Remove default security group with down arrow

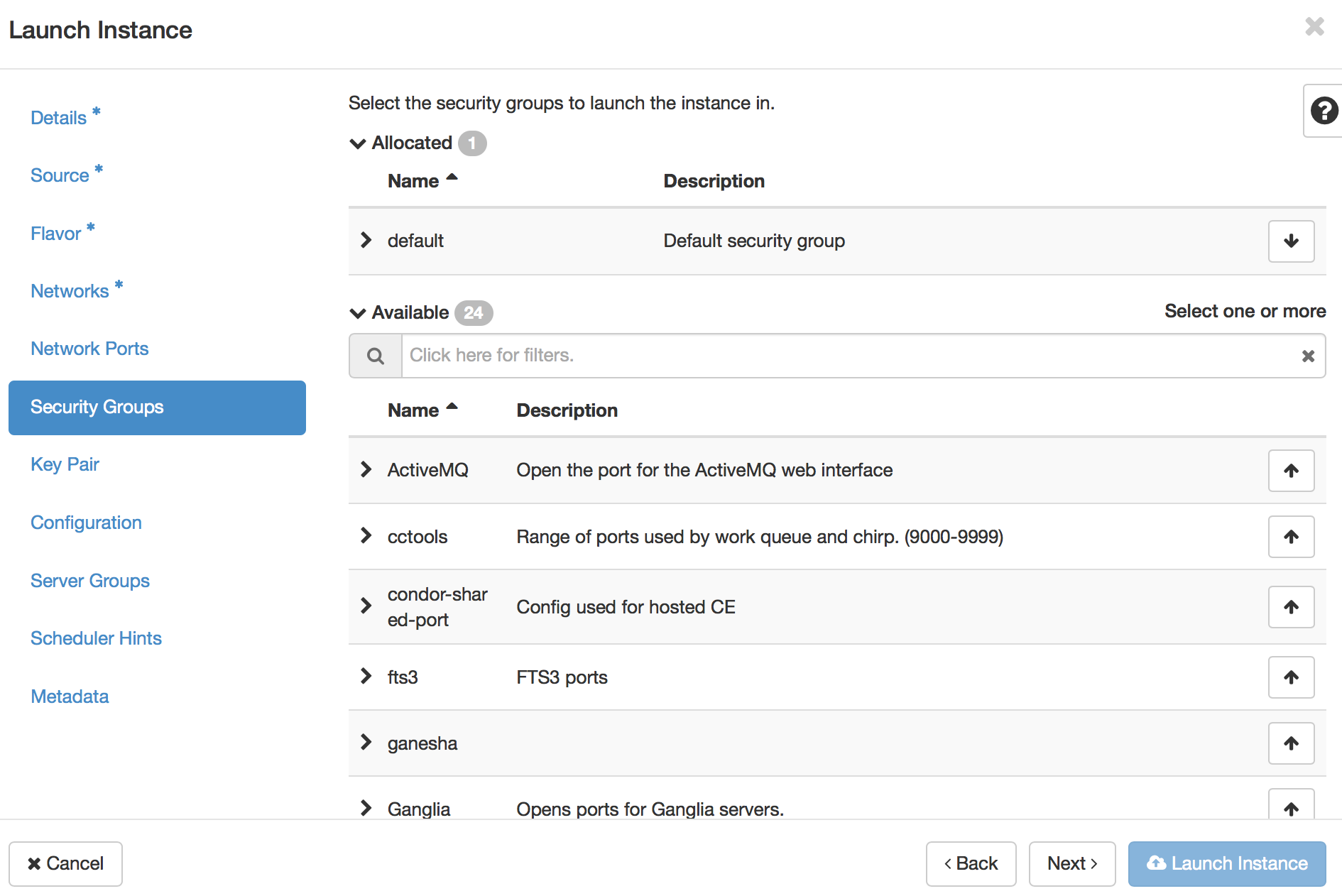1290,241
